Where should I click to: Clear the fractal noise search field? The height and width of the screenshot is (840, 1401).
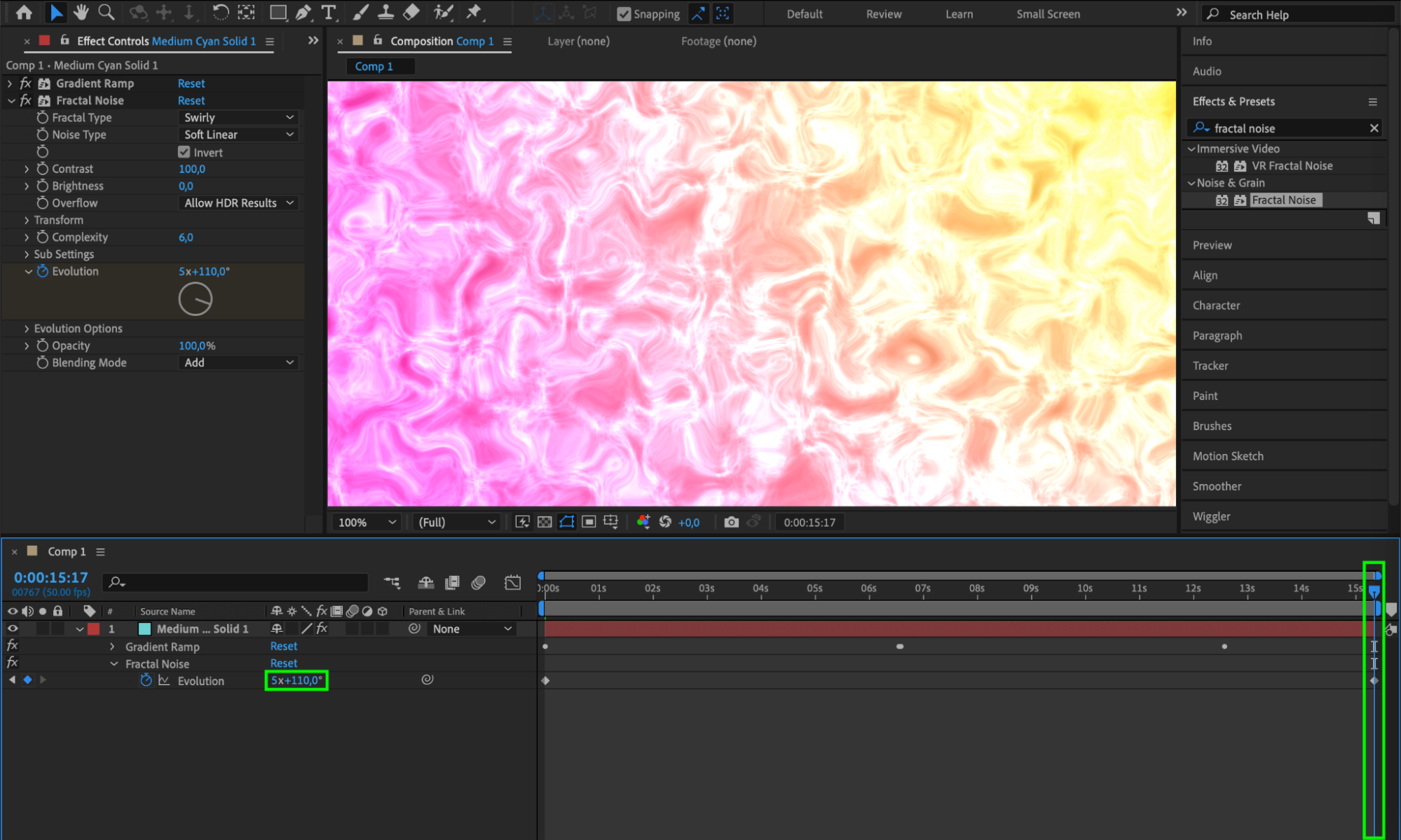pyautogui.click(x=1374, y=128)
